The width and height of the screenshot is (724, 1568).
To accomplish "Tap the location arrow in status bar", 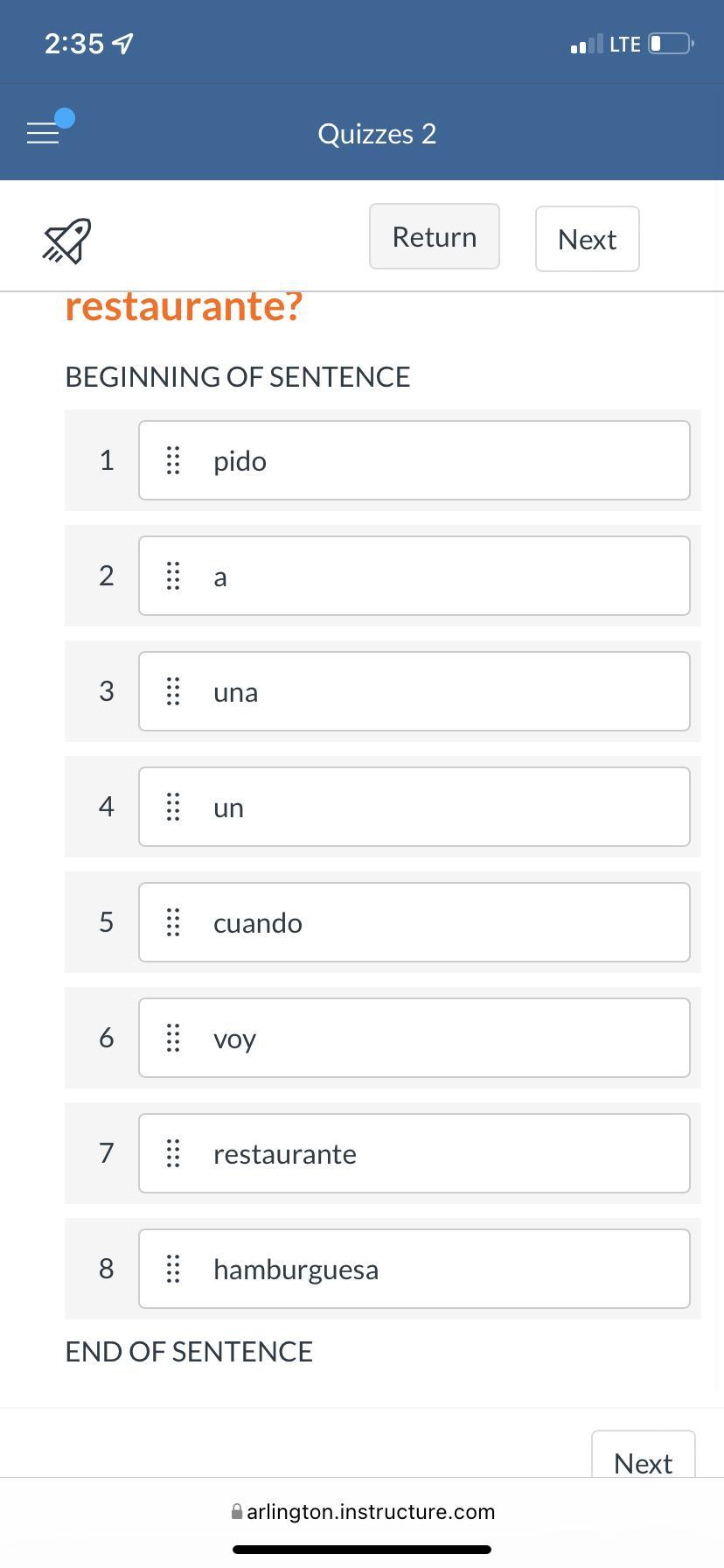I will [x=124, y=44].
